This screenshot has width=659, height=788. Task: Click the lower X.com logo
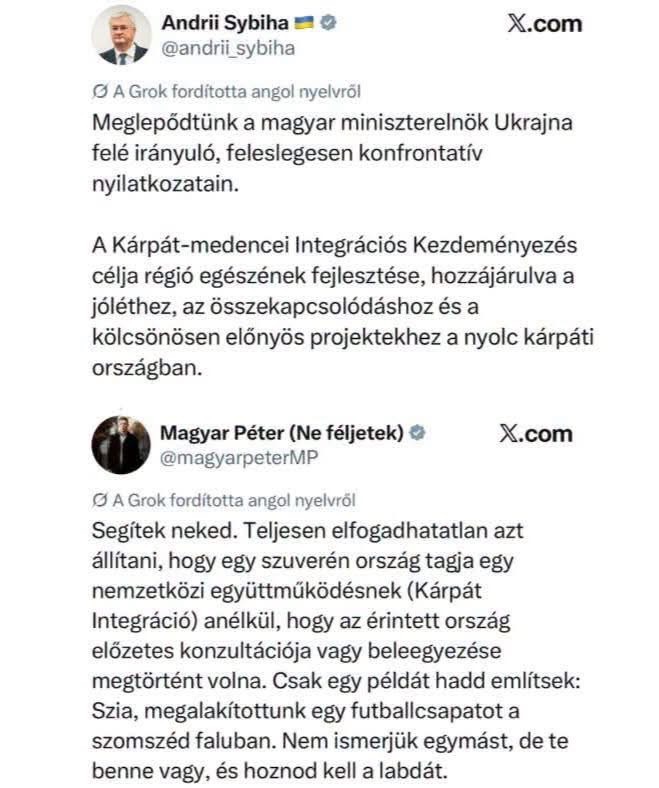click(x=536, y=434)
